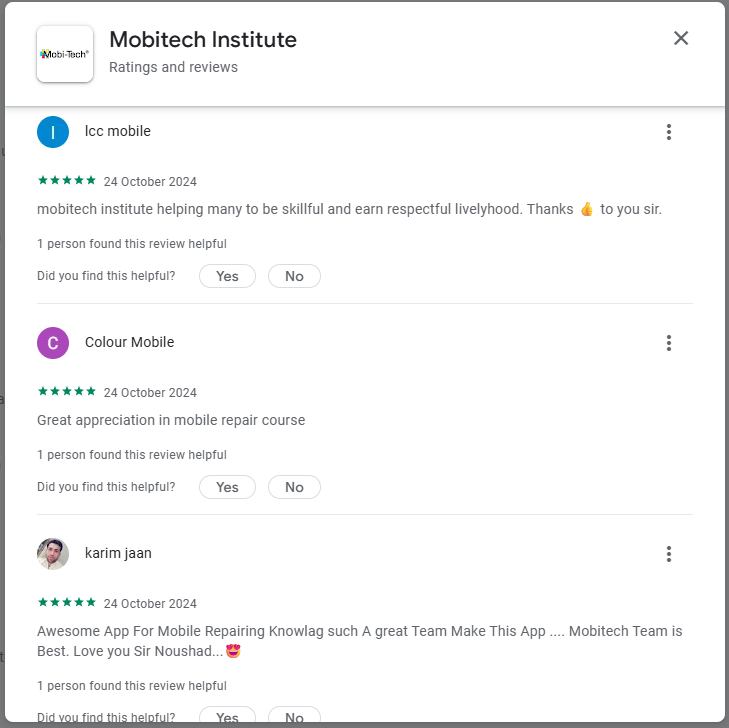Open more options for Colour Mobile review
This screenshot has height=728, width=729.
point(669,343)
